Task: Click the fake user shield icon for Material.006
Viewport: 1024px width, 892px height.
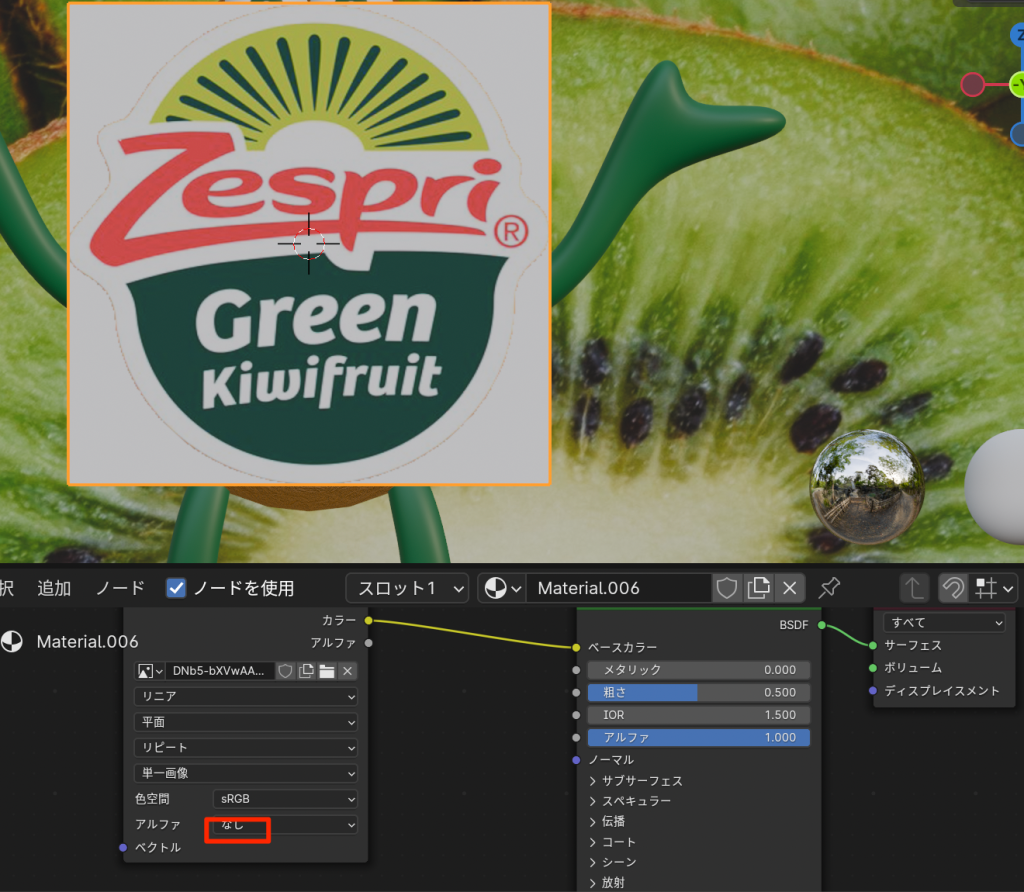Action: [x=727, y=588]
